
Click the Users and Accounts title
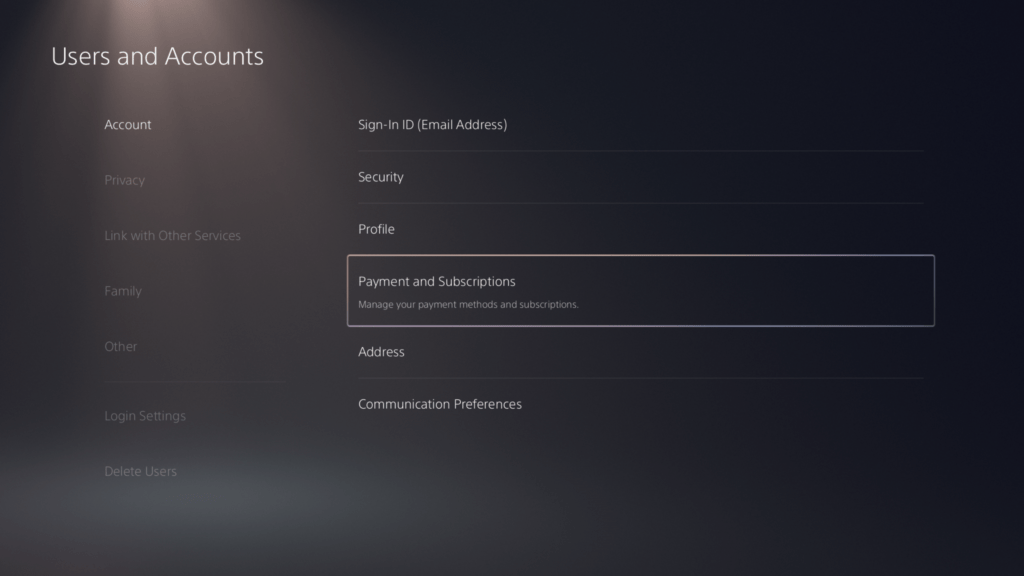tap(157, 56)
